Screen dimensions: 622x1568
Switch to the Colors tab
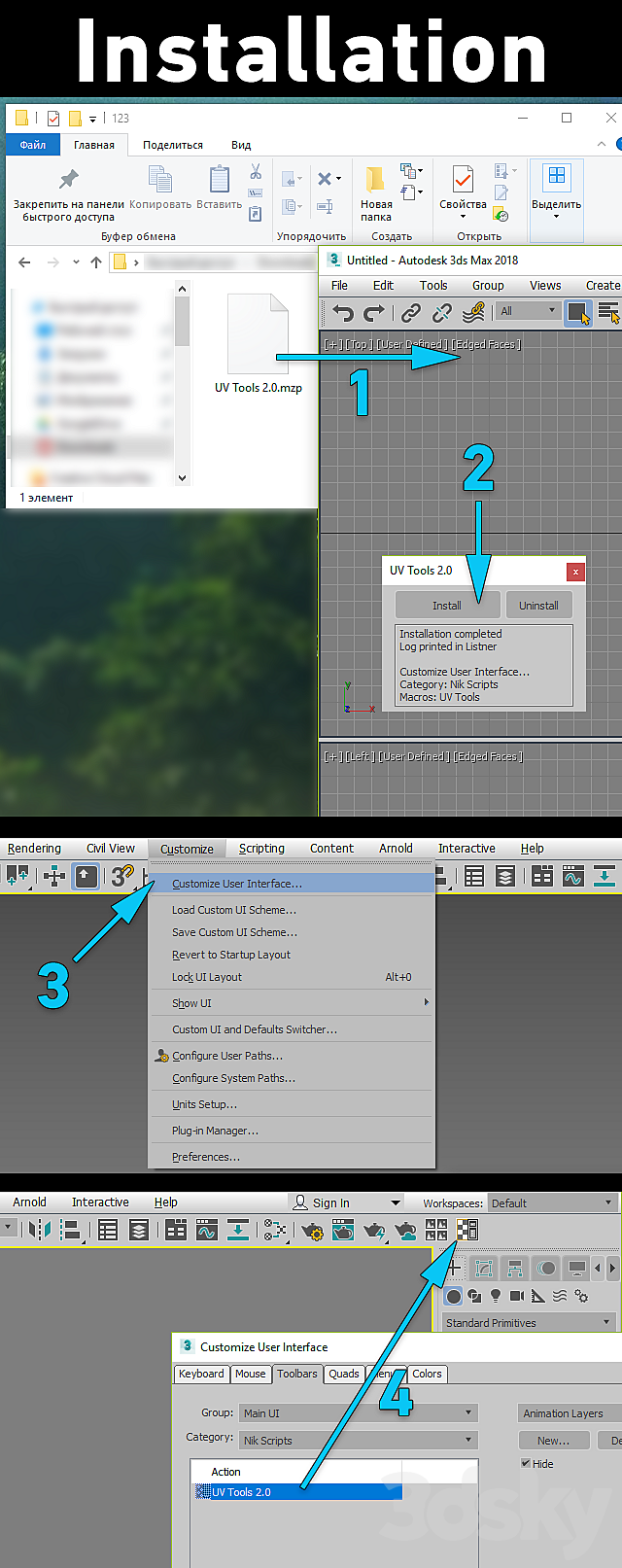click(x=428, y=1374)
